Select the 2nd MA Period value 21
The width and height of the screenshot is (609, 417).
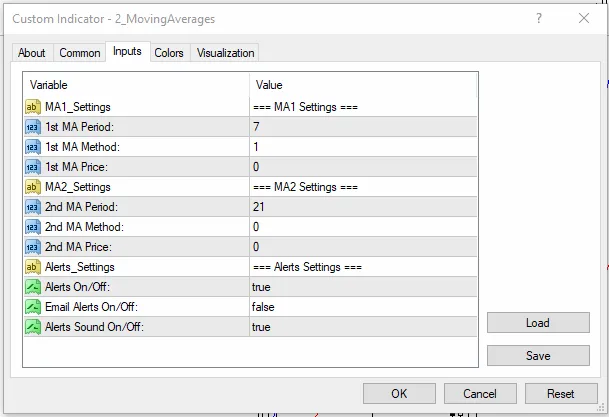[x=363, y=207]
